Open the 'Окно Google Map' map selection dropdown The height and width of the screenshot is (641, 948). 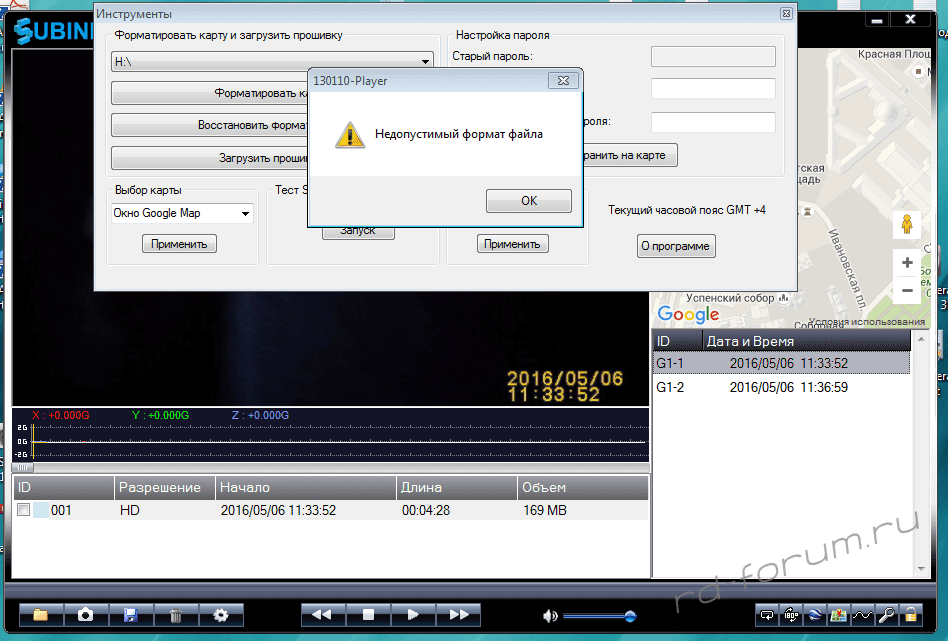tap(245, 213)
